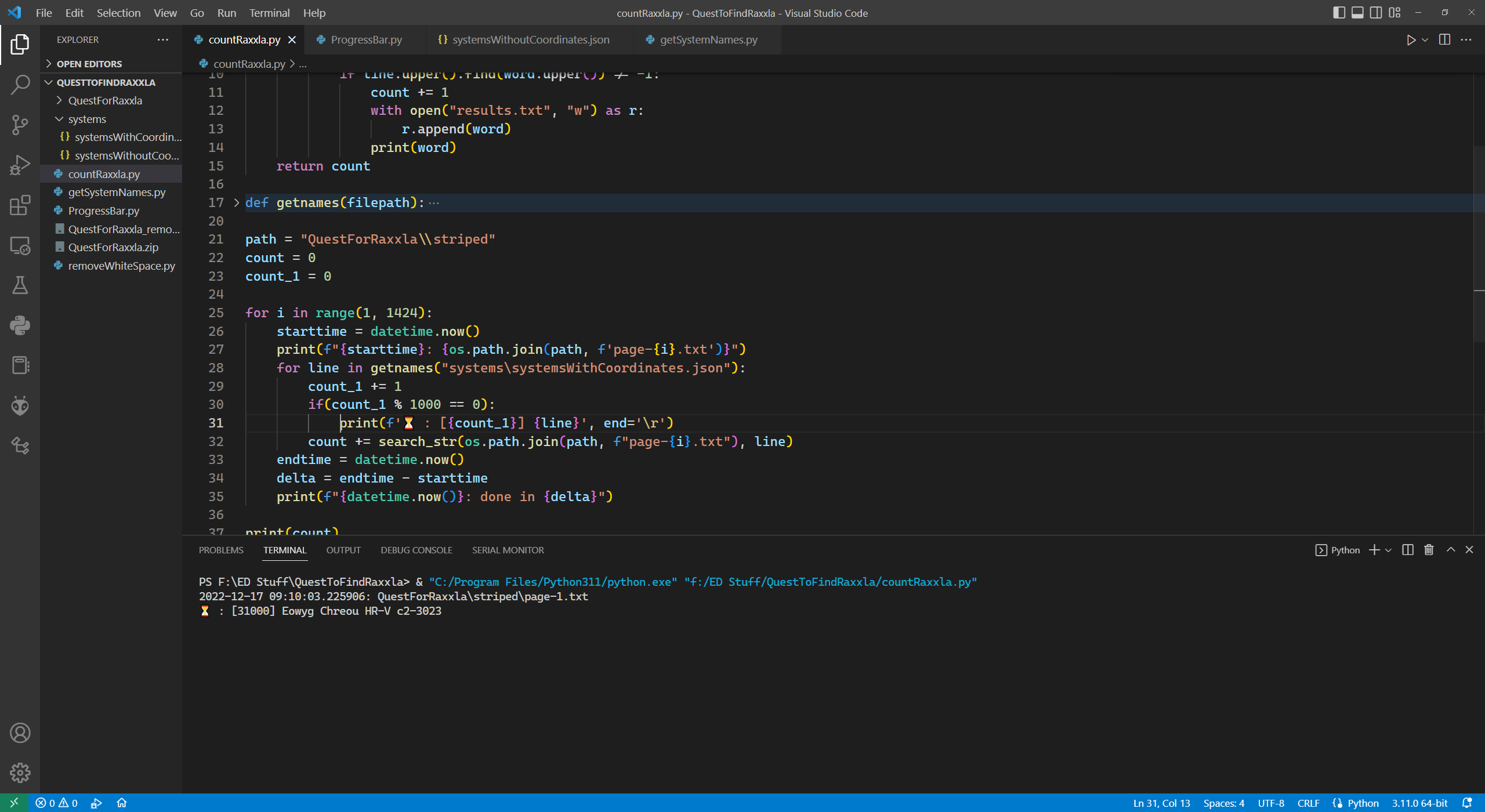Select interpreter 3.11.0 64-bit
This screenshot has width=1485, height=812.
coord(1419,803)
